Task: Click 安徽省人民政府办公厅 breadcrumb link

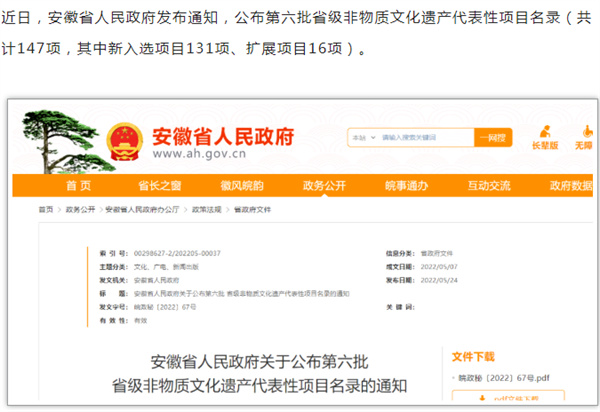Action: (x=142, y=210)
